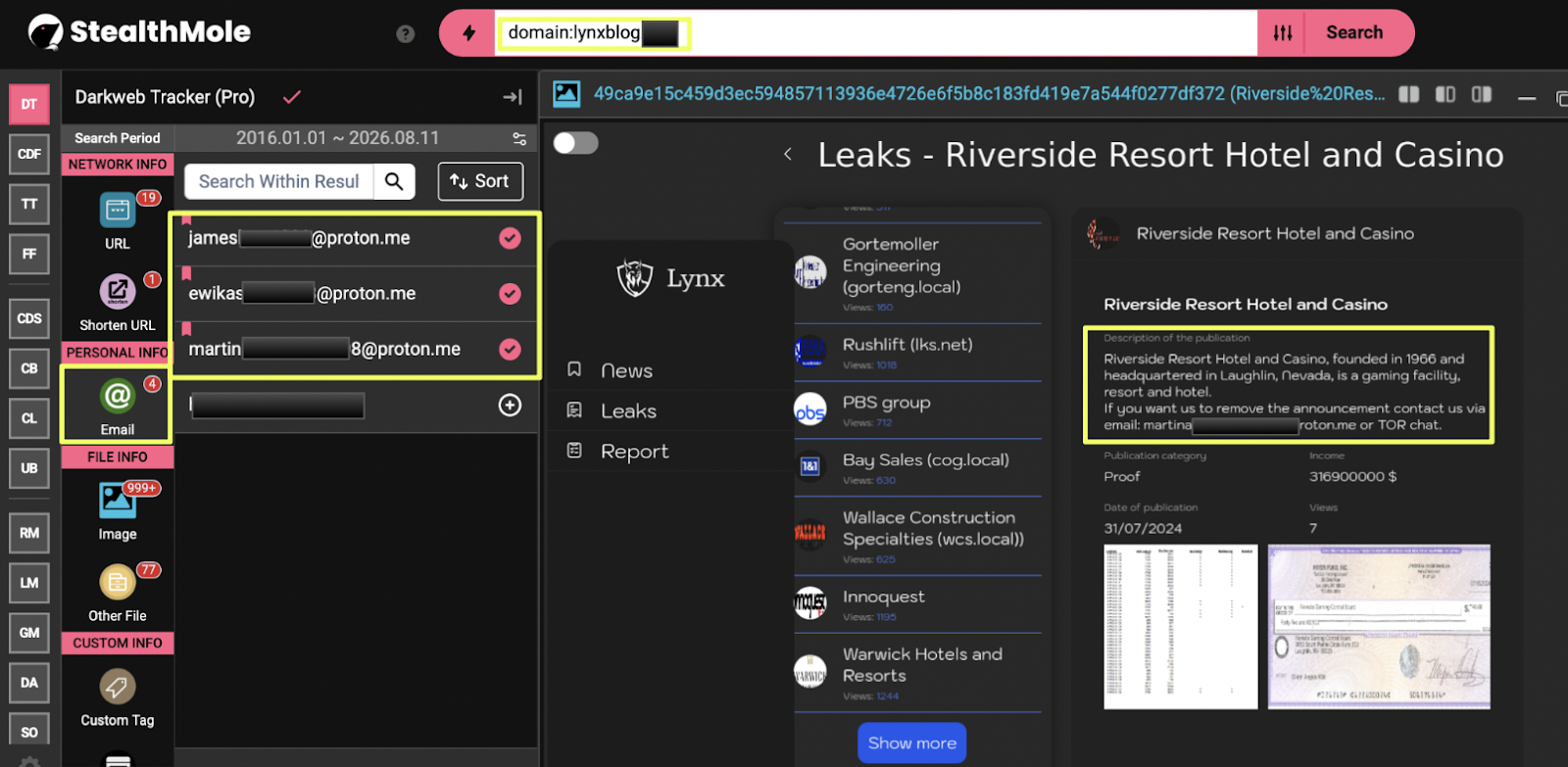This screenshot has height=767, width=1568.
Task: Toggle the switch above the Lynx panel
Action: pos(576,143)
